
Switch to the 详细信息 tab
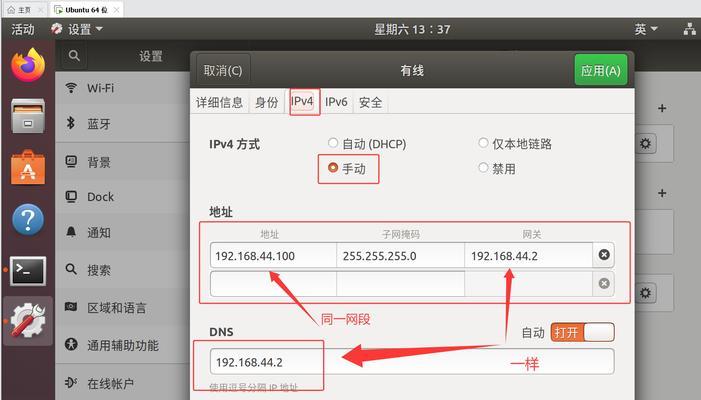coord(219,102)
